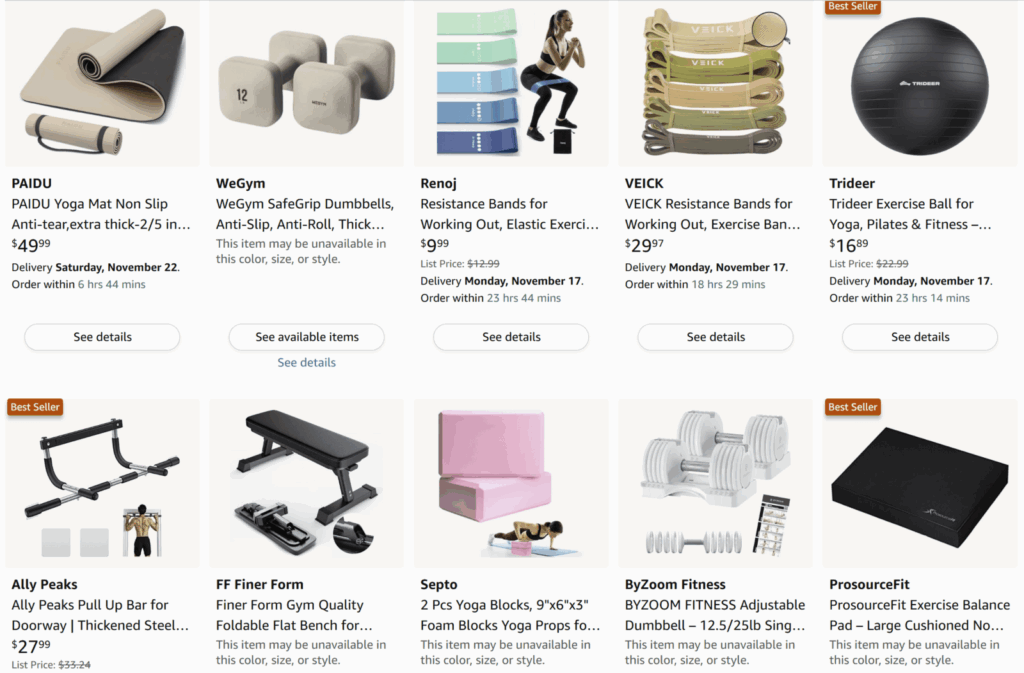The image size is (1024, 673).
Task: Click the ProsourceFit balance pad image
Action: [920, 483]
